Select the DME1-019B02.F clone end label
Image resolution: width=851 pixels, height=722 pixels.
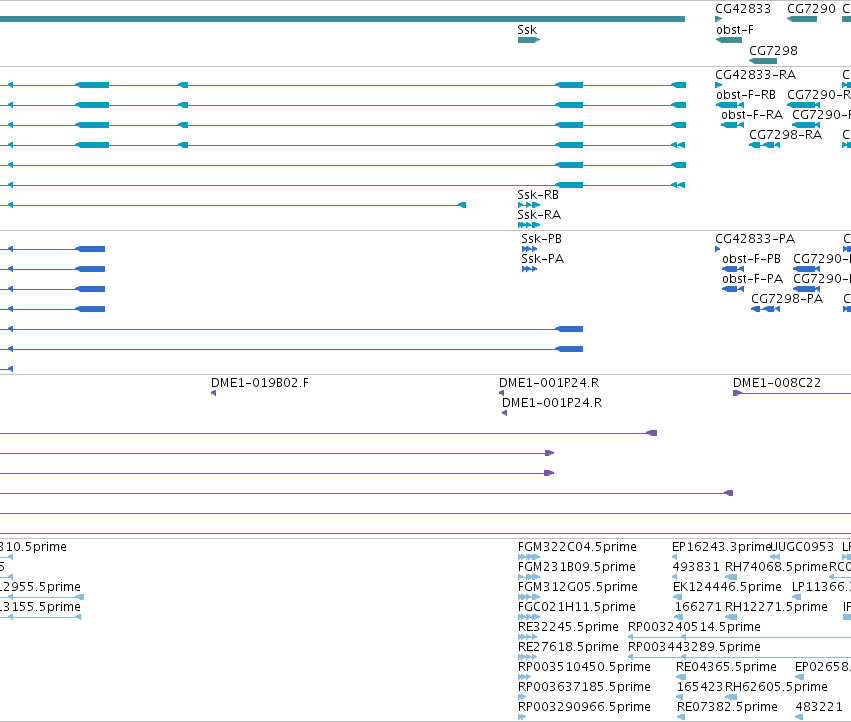tap(259, 383)
